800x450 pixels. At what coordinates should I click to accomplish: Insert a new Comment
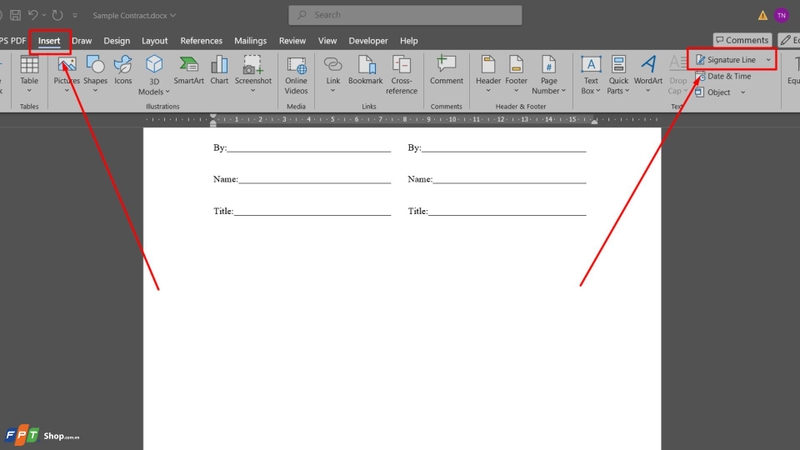click(x=446, y=70)
